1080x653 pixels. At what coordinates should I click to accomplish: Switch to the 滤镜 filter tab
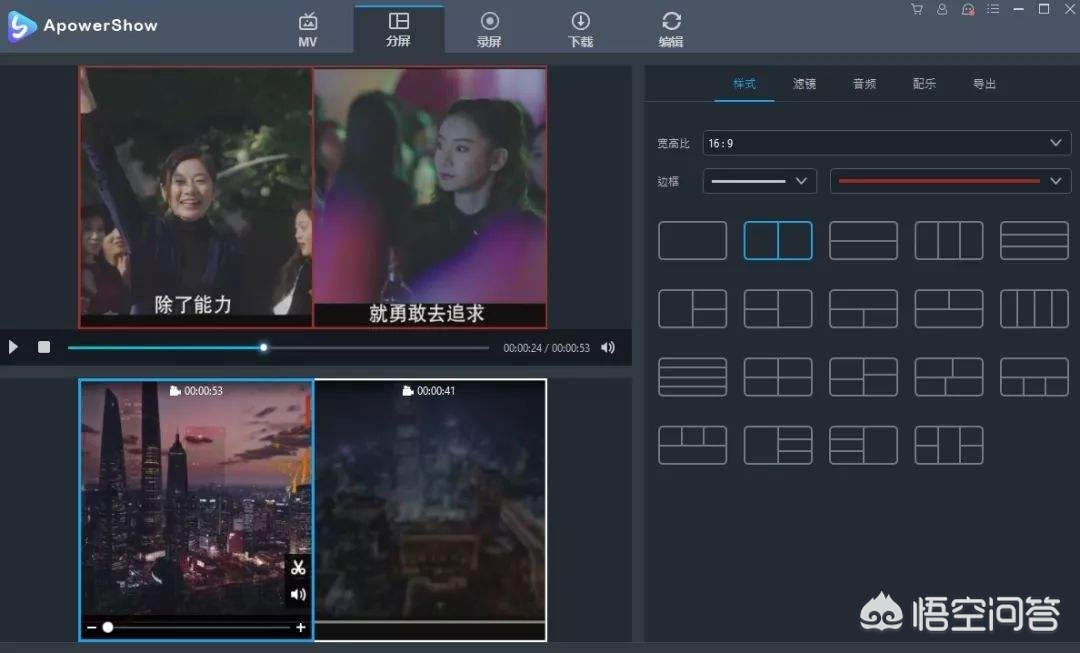(x=804, y=84)
